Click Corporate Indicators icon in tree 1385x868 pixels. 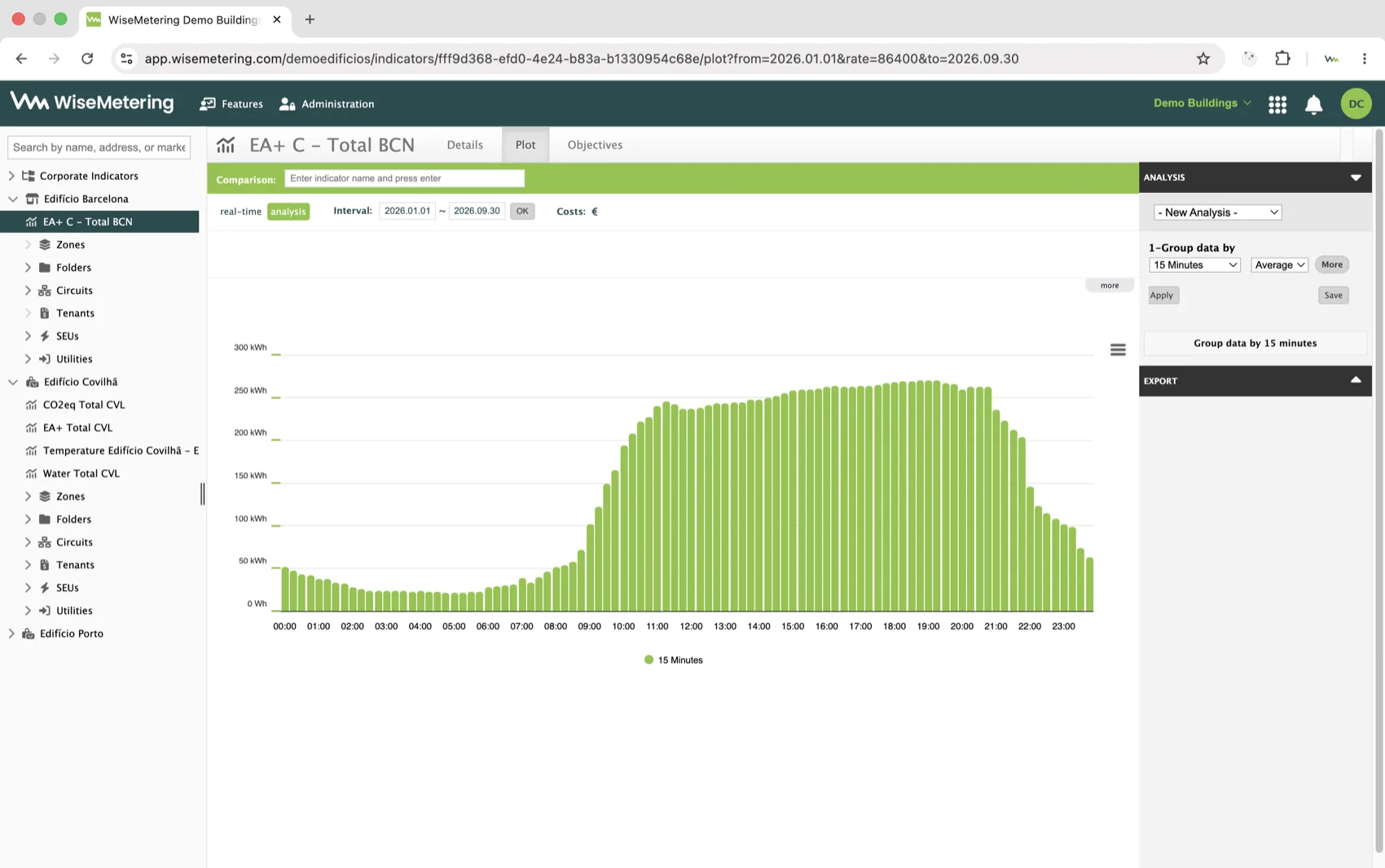click(29, 176)
